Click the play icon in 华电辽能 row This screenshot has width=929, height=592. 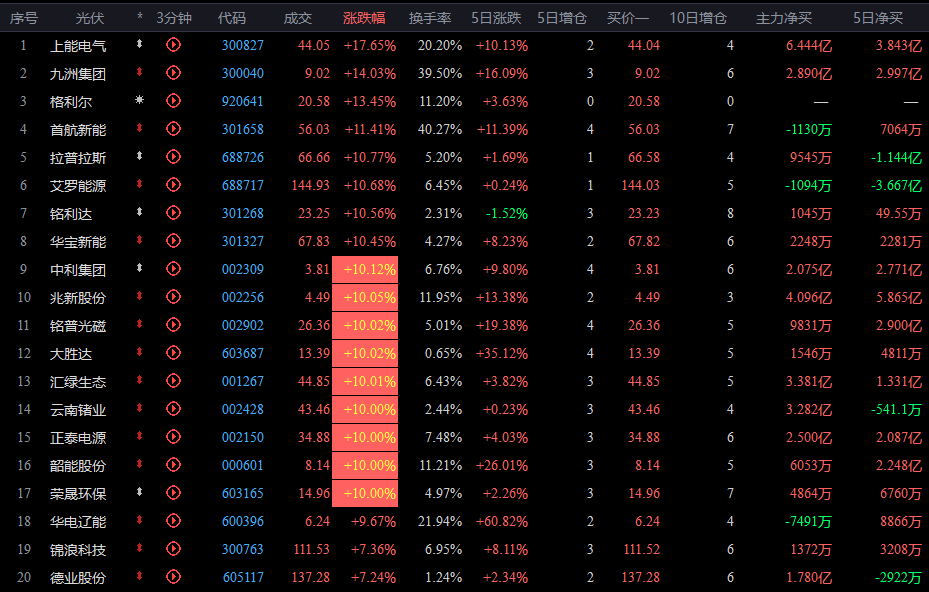tap(173, 521)
